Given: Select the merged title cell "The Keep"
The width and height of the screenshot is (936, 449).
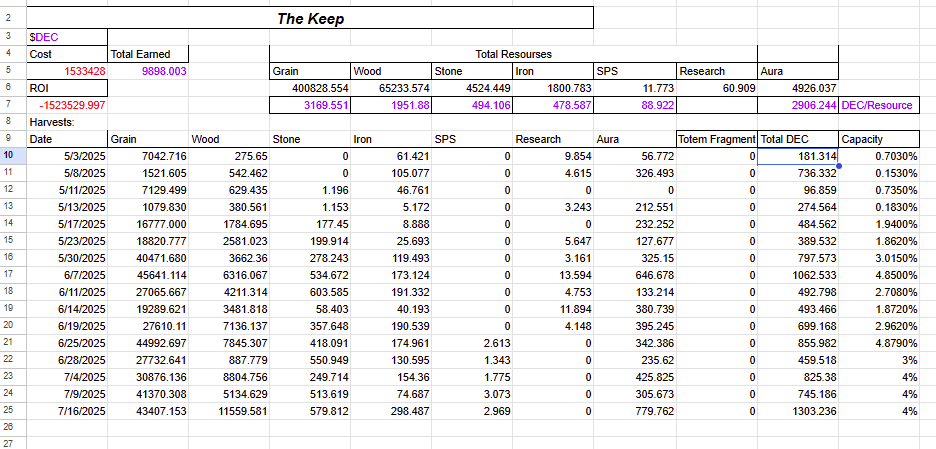Looking at the screenshot, I should (309, 19).
